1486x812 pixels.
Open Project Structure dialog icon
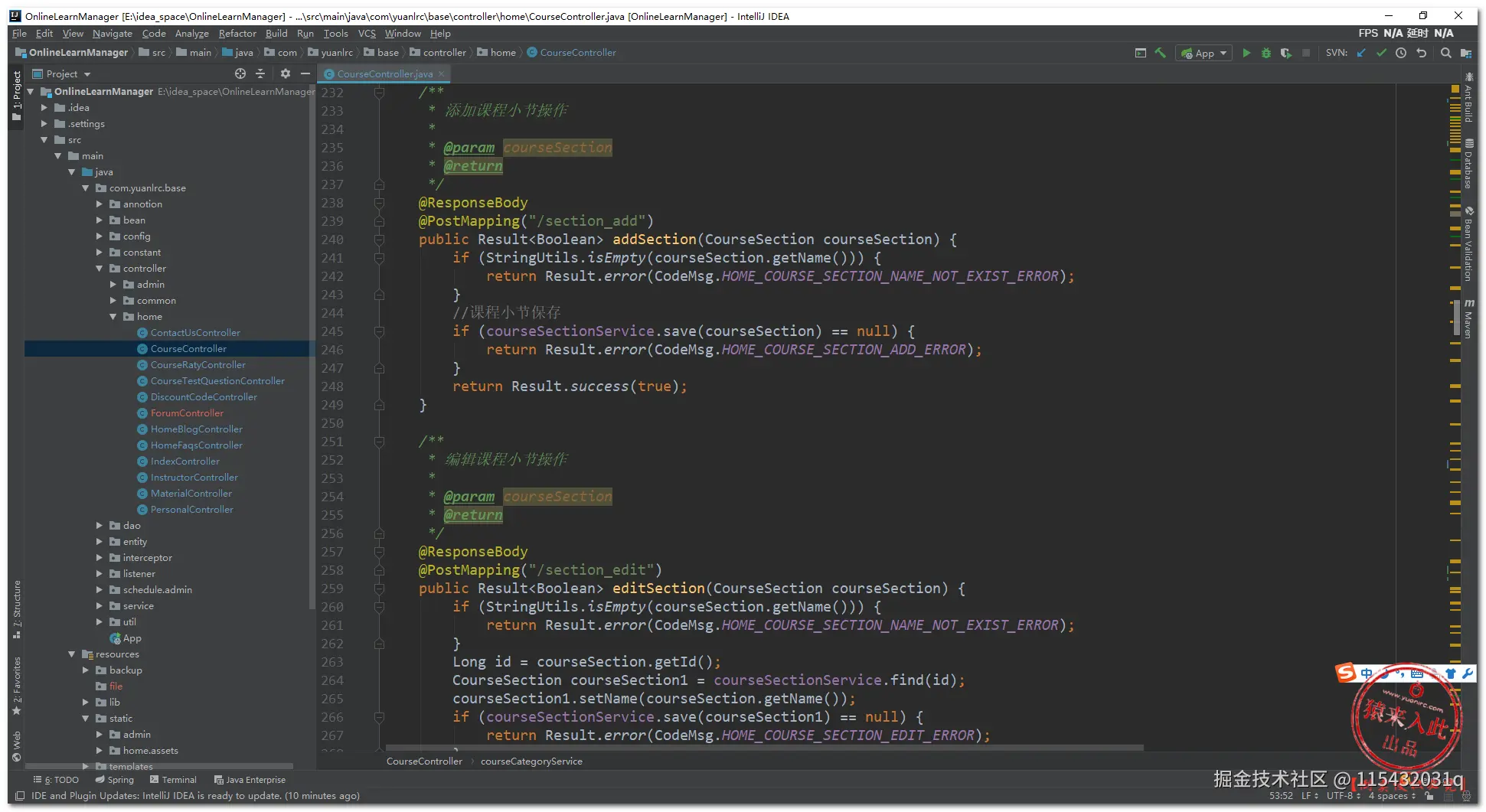[x=1465, y=53]
